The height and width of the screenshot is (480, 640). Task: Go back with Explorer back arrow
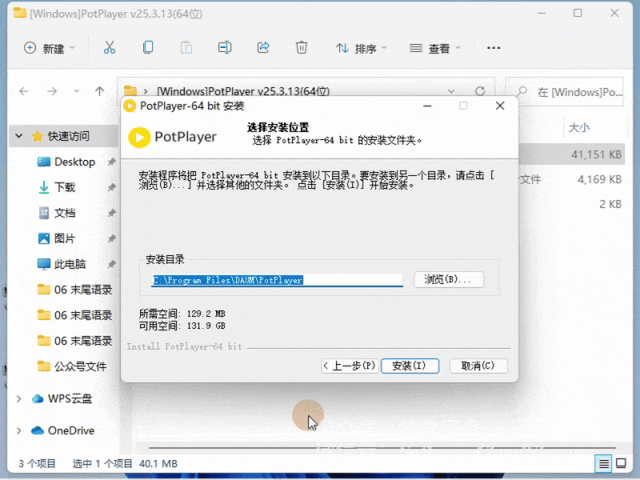24,91
